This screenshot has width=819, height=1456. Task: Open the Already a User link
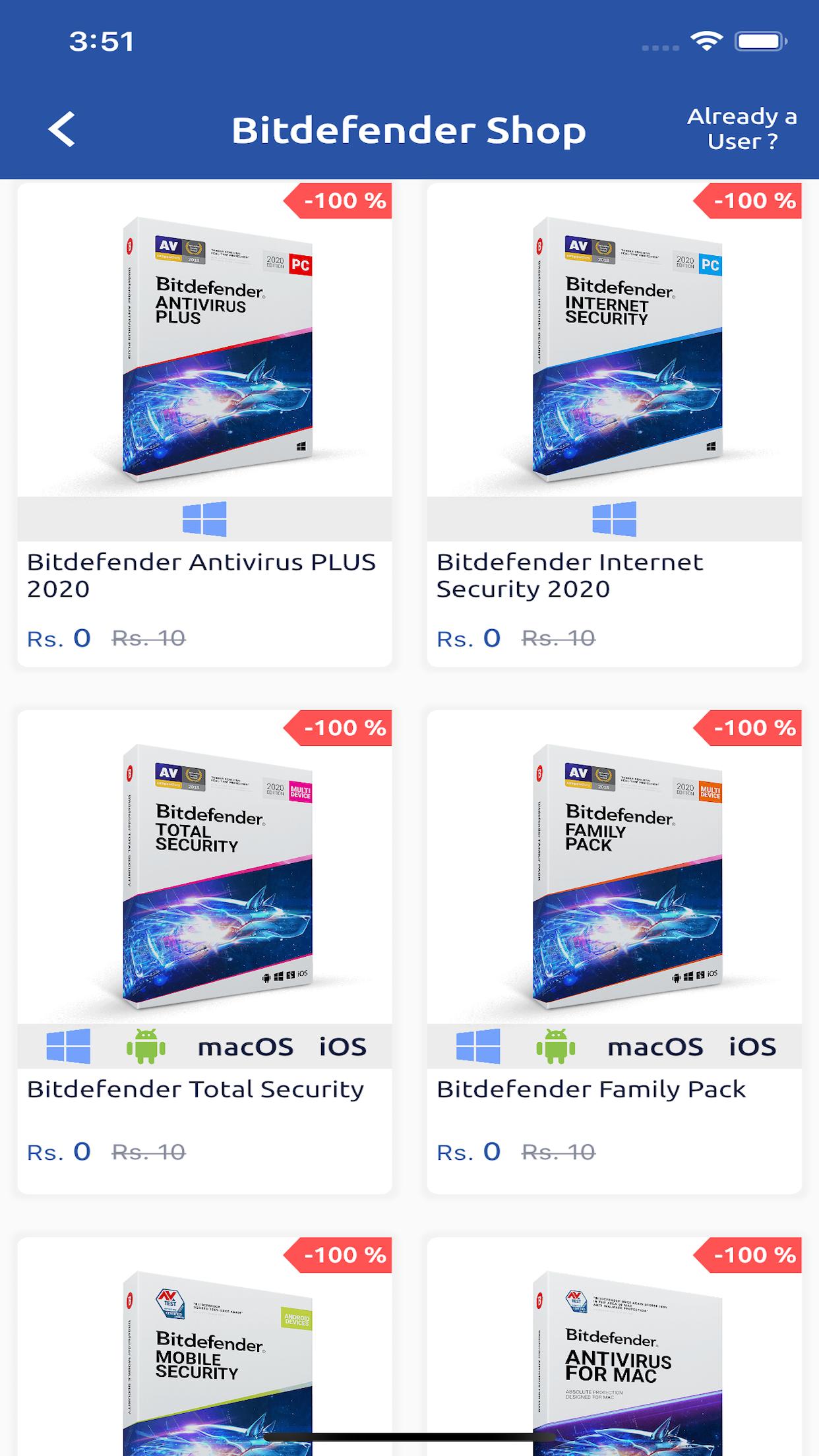click(742, 129)
